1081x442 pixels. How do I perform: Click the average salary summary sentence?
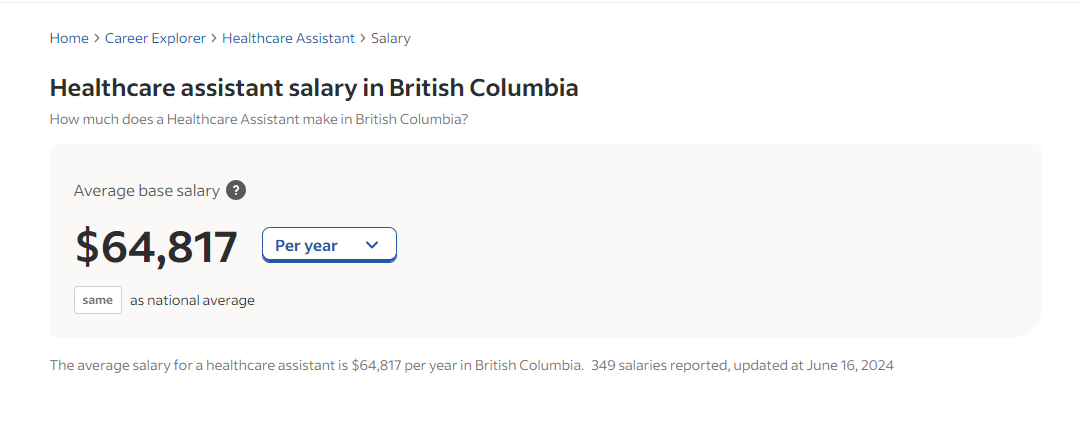coord(316,365)
